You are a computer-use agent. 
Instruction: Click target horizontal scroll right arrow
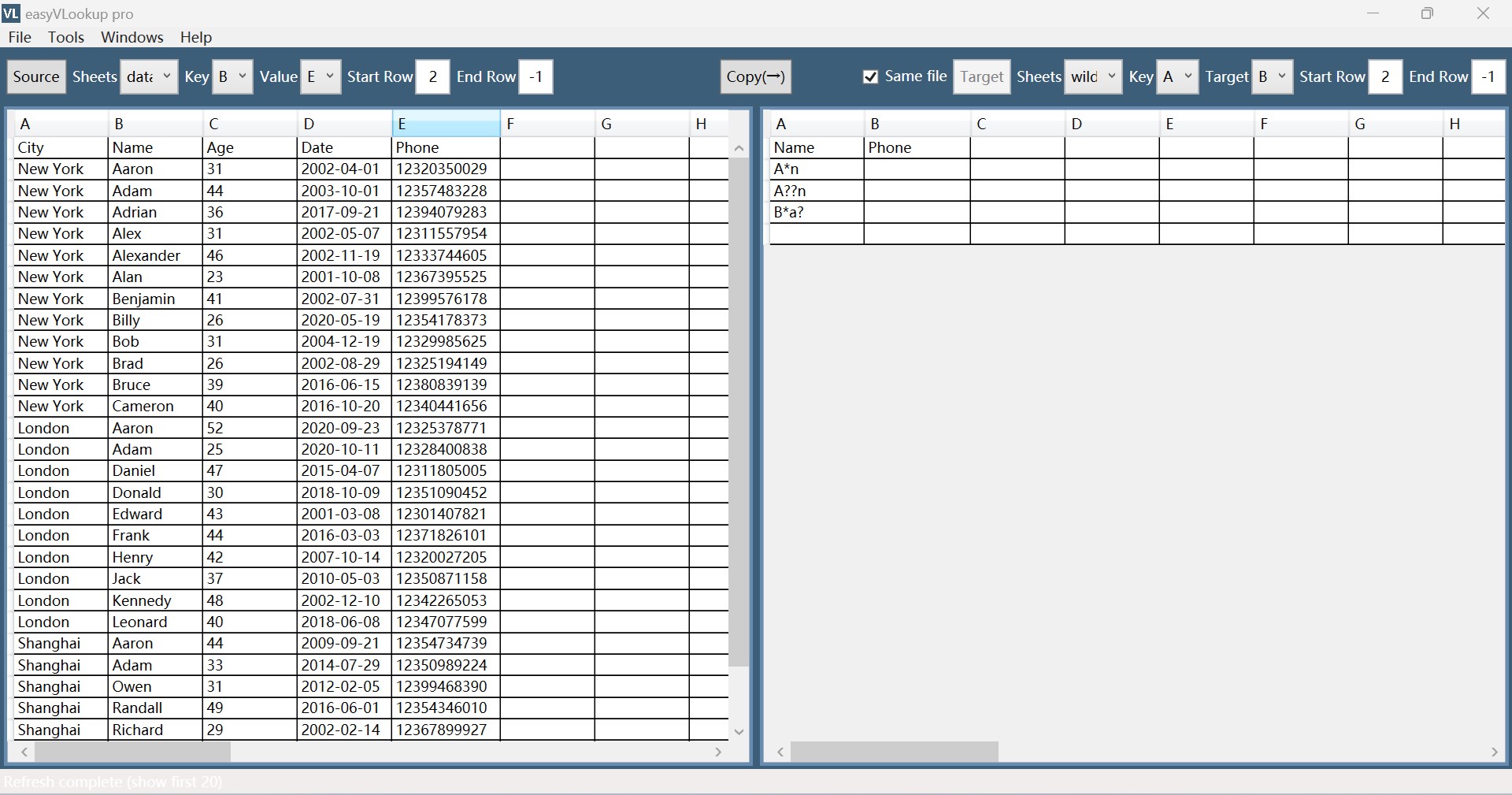tap(1494, 752)
